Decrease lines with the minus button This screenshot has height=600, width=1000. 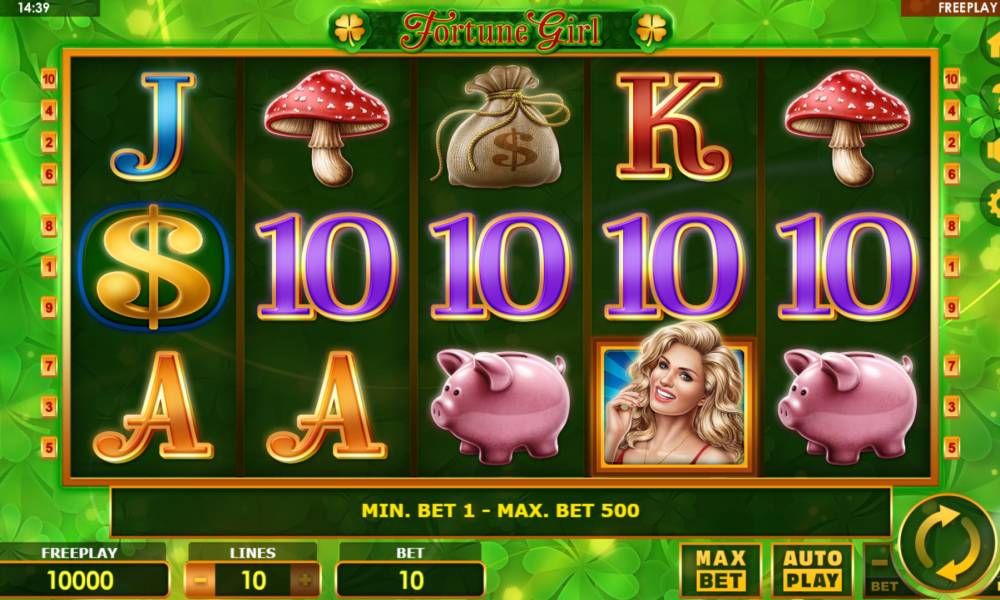(200, 580)
